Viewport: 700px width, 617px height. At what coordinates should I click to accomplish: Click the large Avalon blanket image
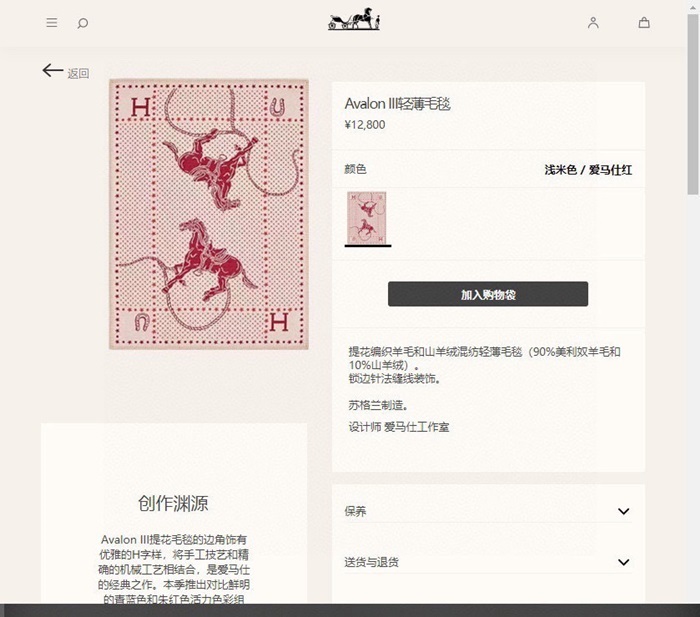(209, 214)
